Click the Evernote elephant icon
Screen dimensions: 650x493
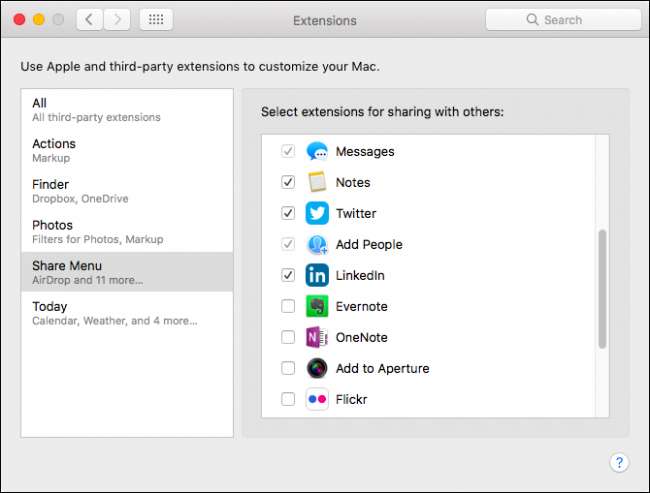(x=317, y=307)
